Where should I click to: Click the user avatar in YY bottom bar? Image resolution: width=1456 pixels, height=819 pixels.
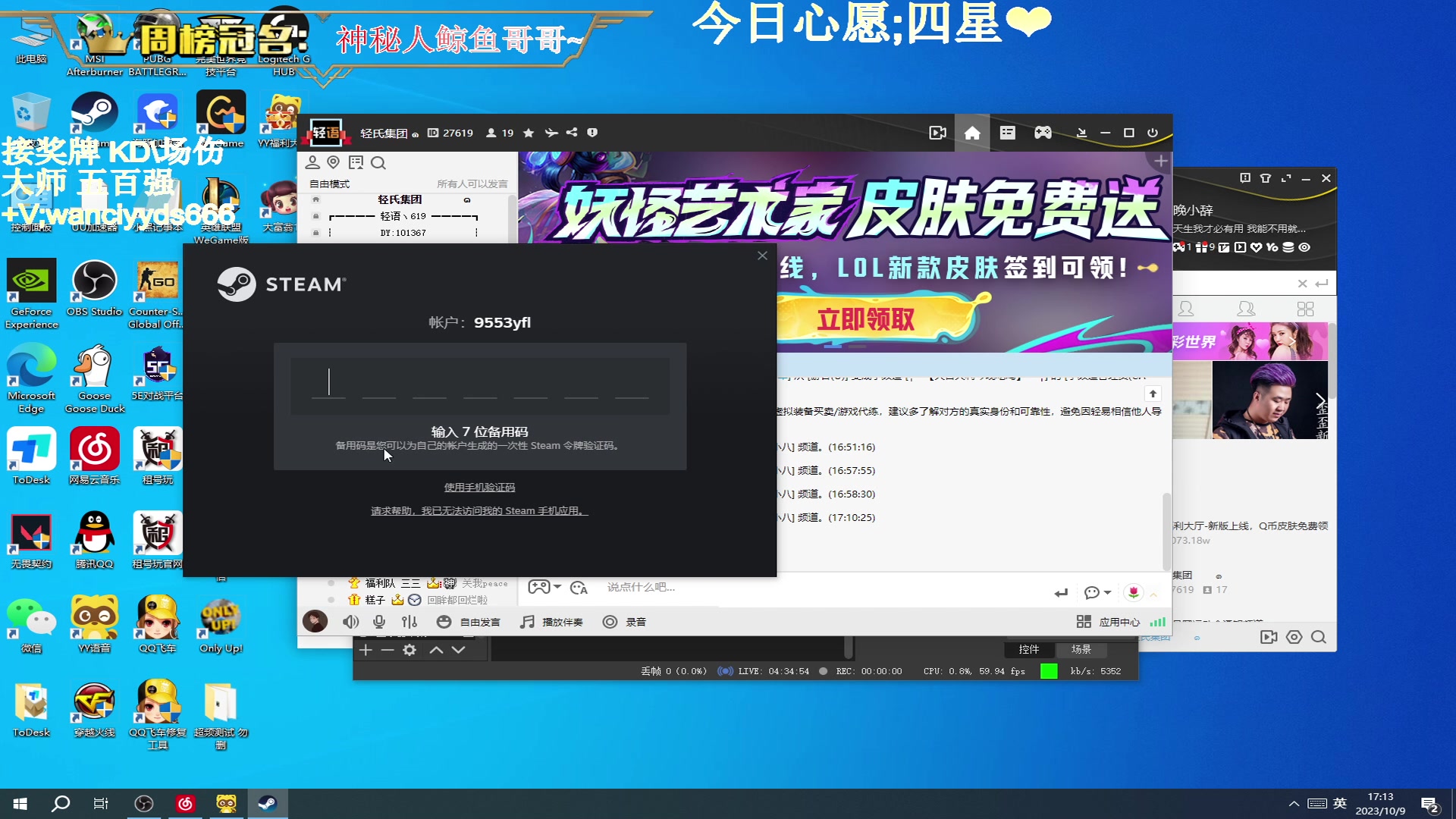pos(315,621)
